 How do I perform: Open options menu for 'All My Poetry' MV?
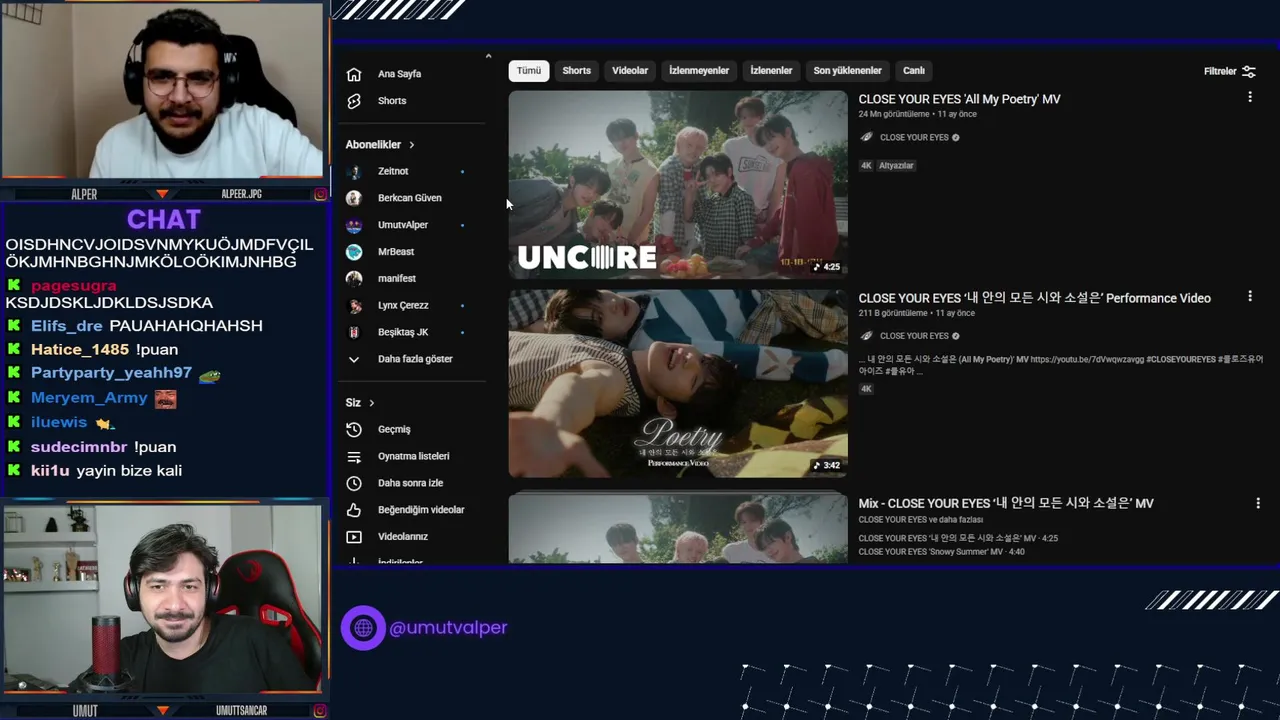(1249, 97)
